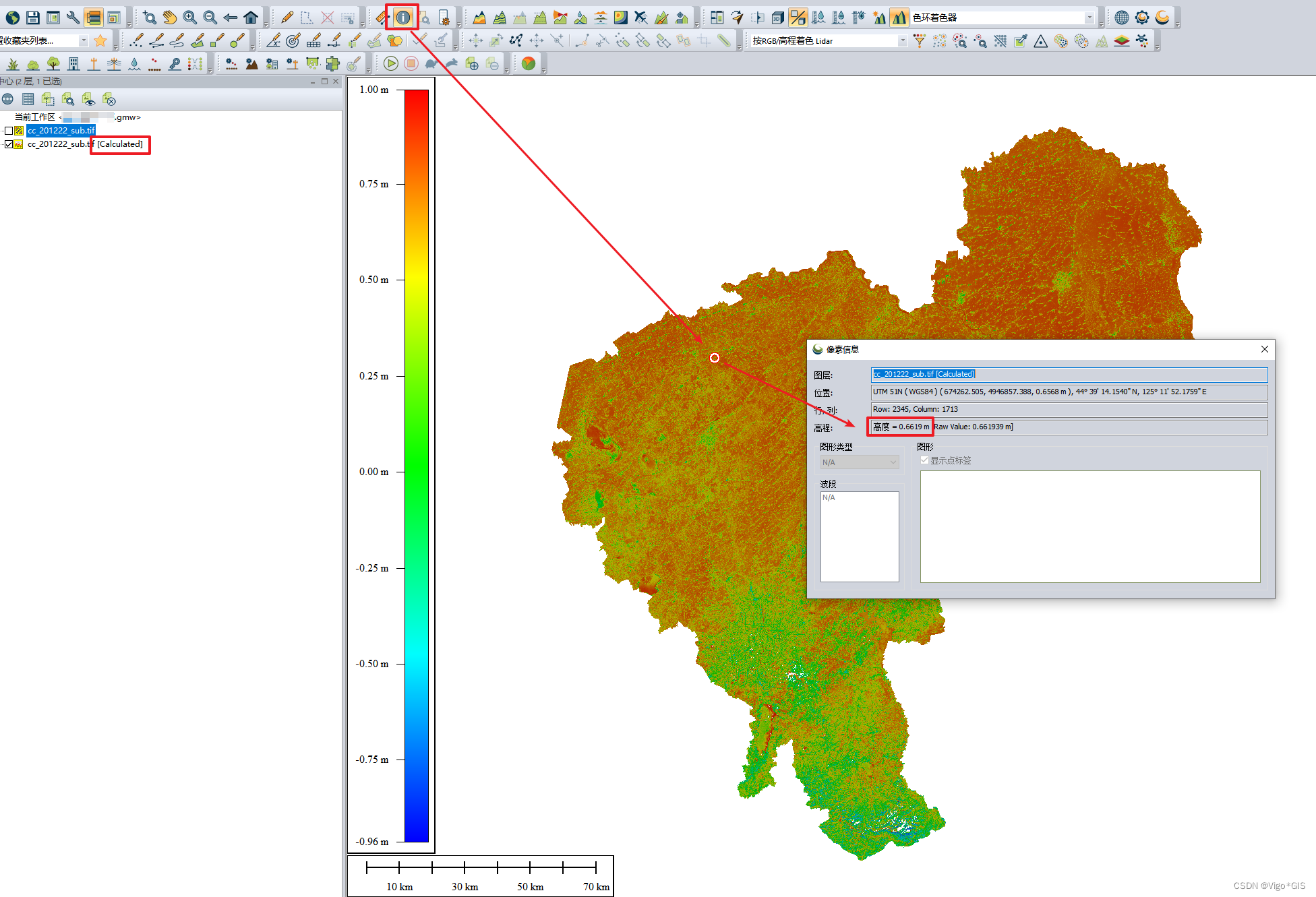Screen dimensions: 1316x897
Task: Click the Save workspace floppy icon
Action: point(32,18)
